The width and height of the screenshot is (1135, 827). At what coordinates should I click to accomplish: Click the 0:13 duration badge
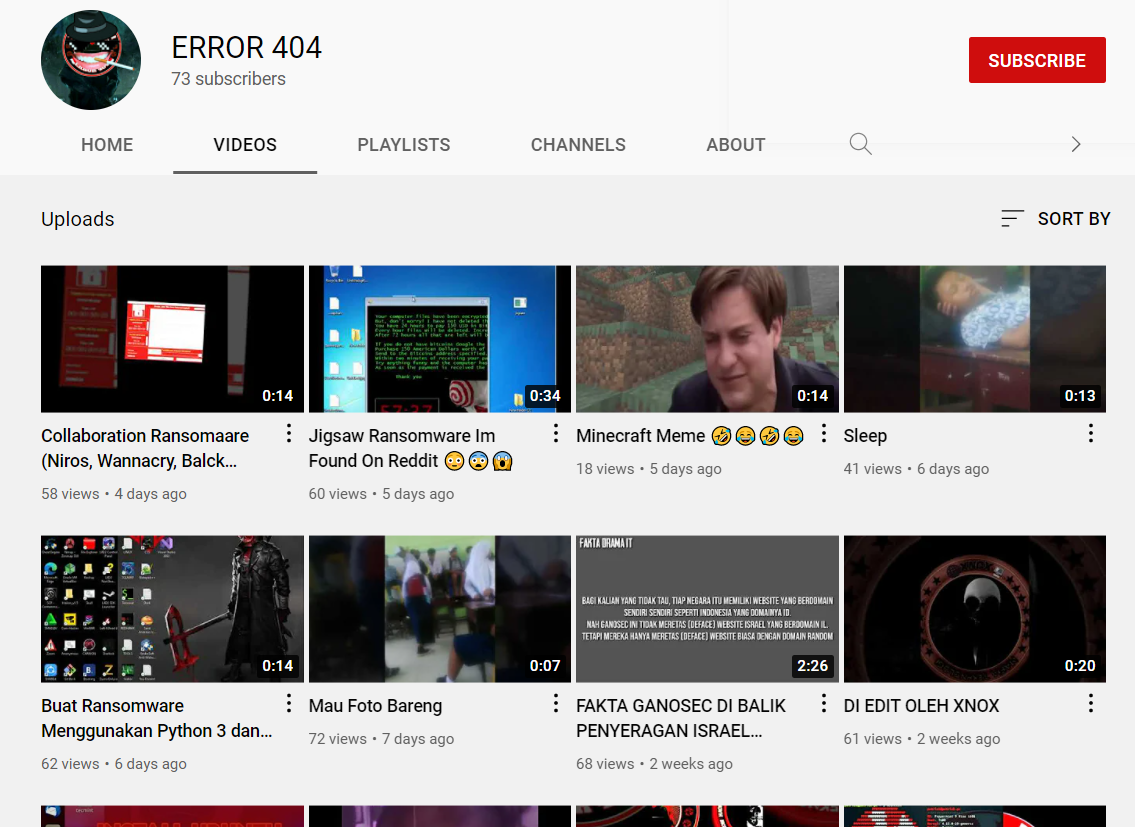coord(1080,395)
